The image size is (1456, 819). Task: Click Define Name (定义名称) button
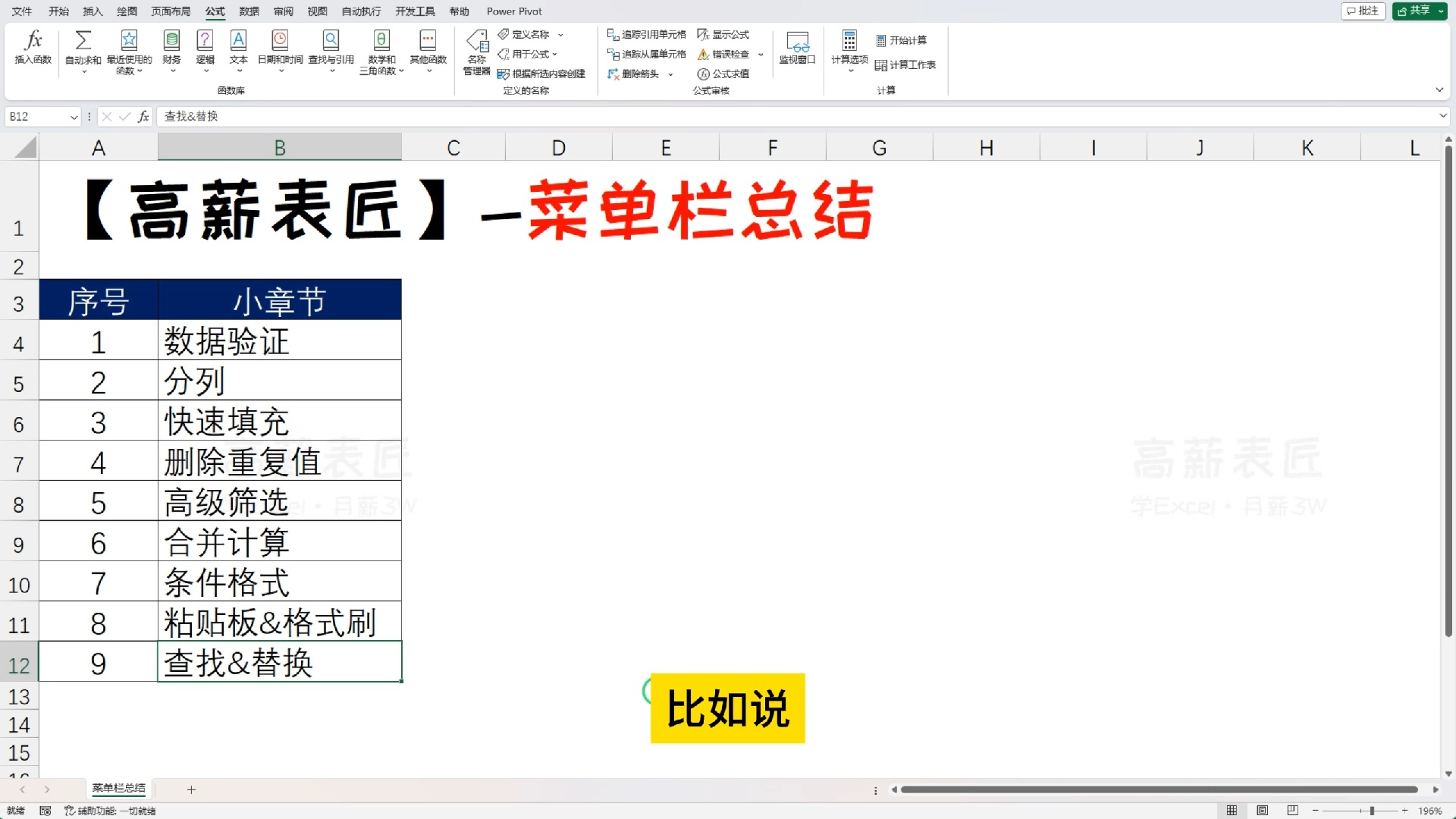pos(523,34)
